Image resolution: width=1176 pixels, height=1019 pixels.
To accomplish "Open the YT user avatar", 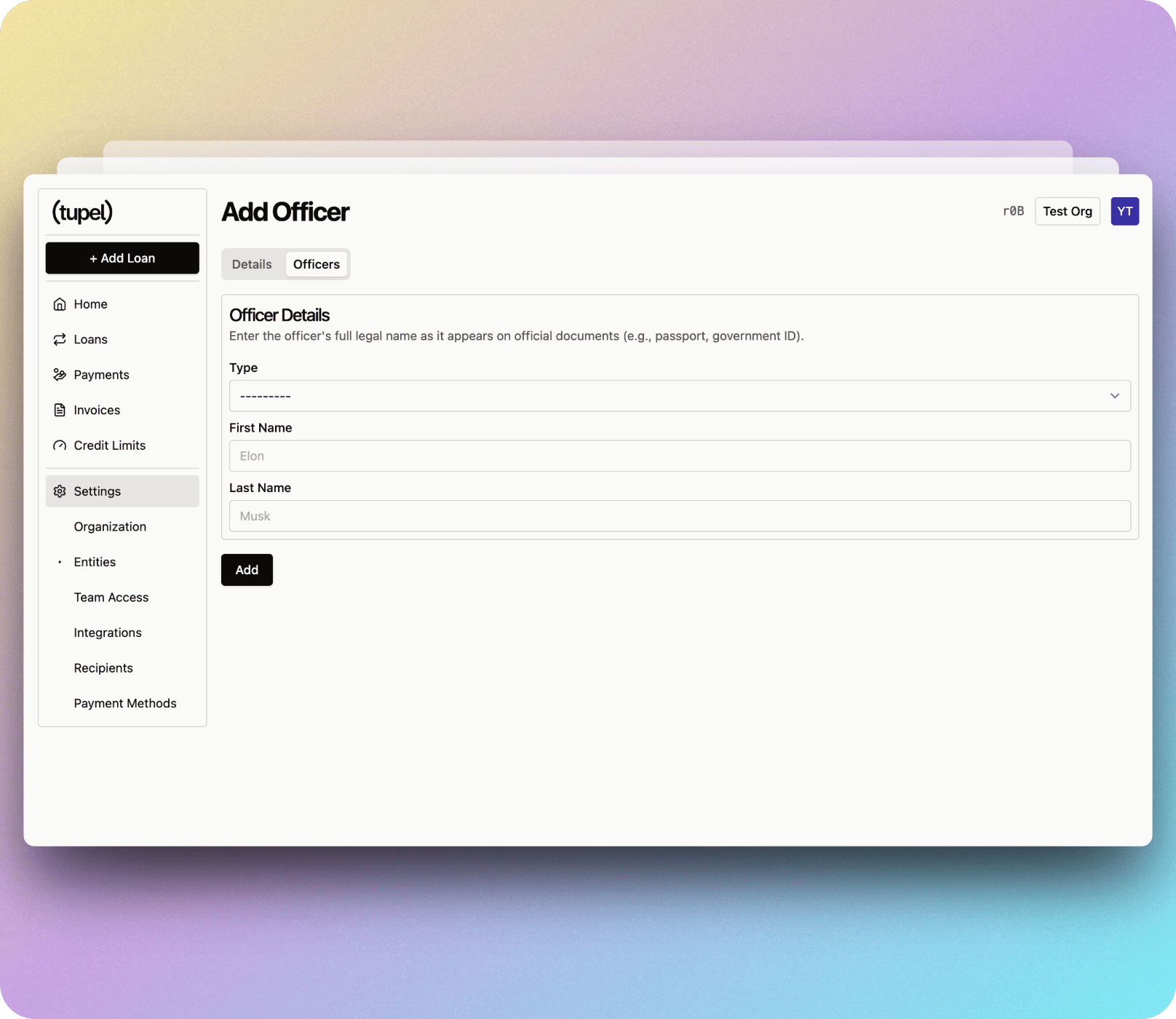I will click(1124, 211).
